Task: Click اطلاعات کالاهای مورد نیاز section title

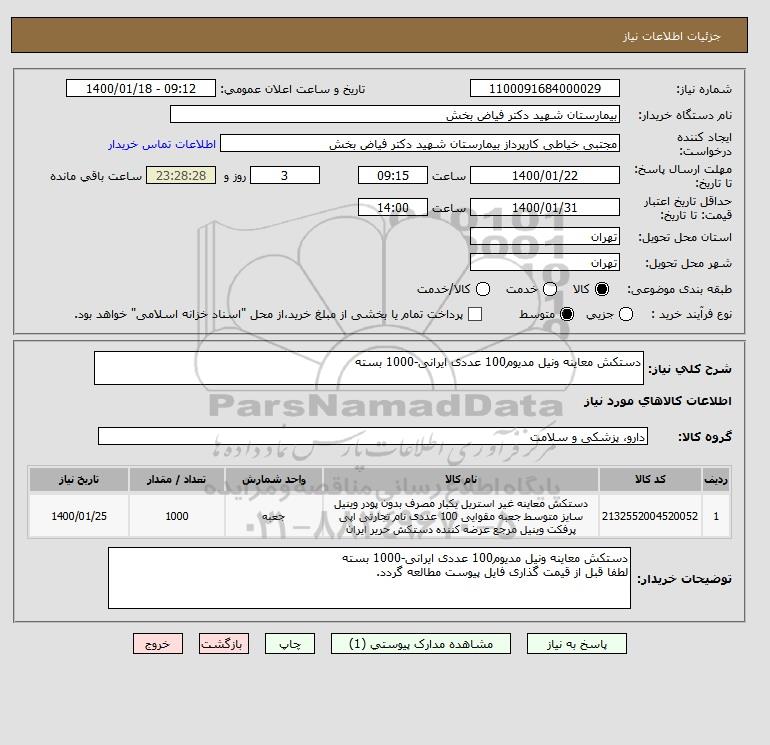Action: [x=658, y=401]
